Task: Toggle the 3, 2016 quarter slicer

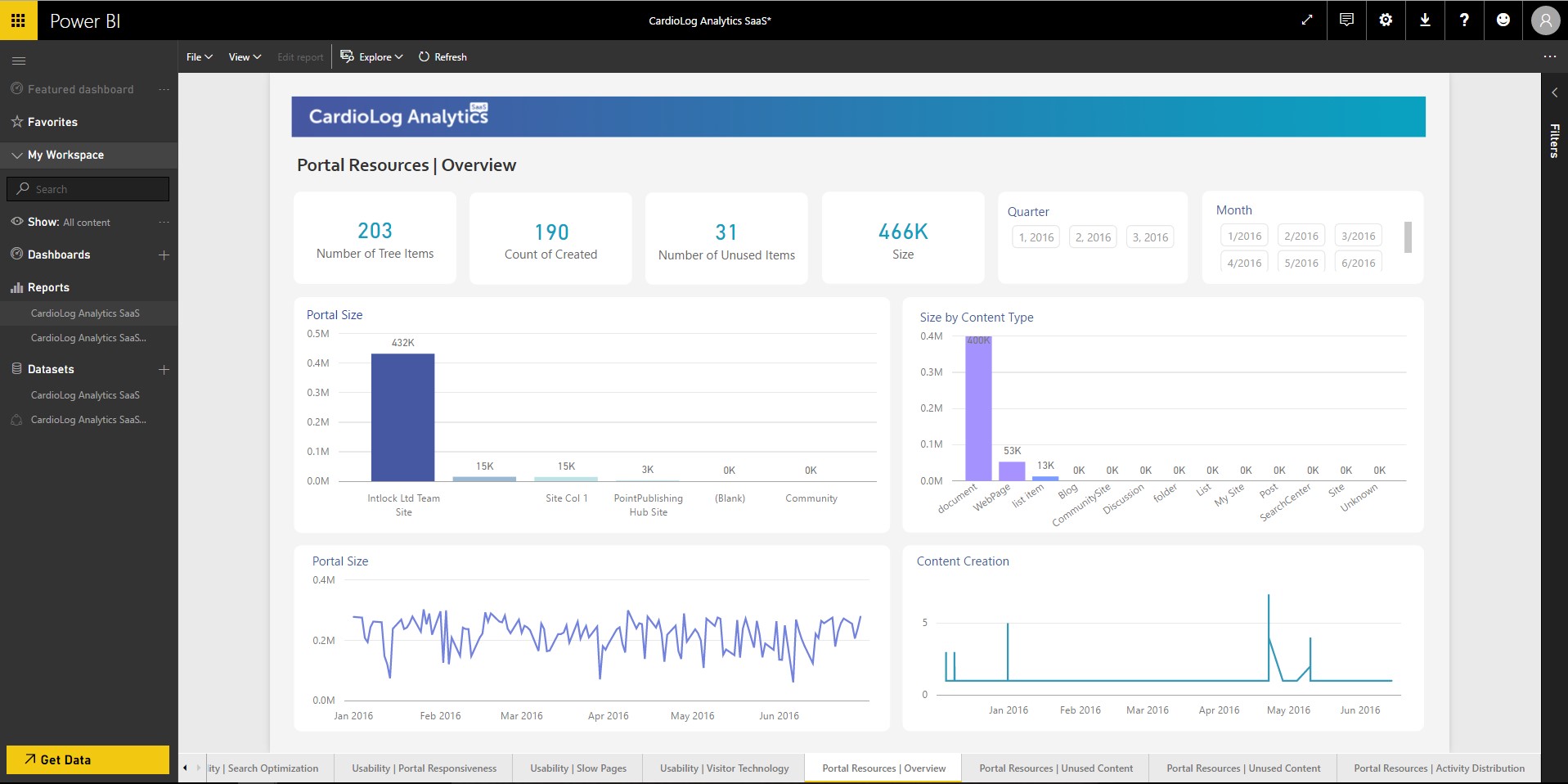Action: point(1150,237)
